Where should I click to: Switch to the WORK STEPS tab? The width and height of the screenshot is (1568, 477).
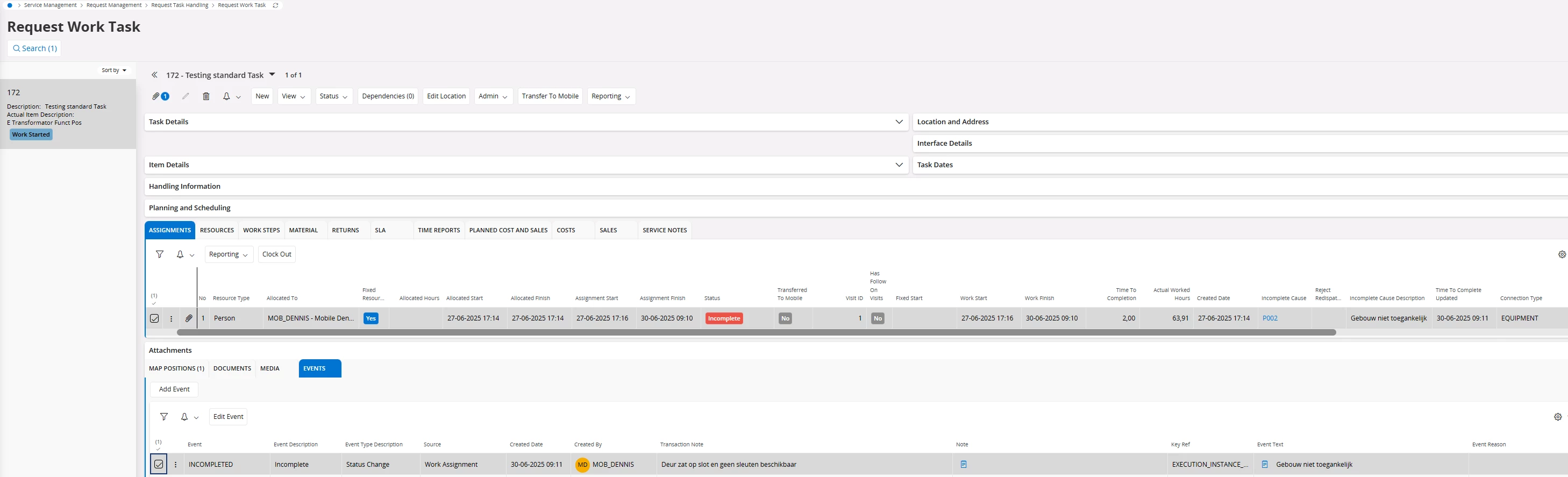click(x=261, y=231)
